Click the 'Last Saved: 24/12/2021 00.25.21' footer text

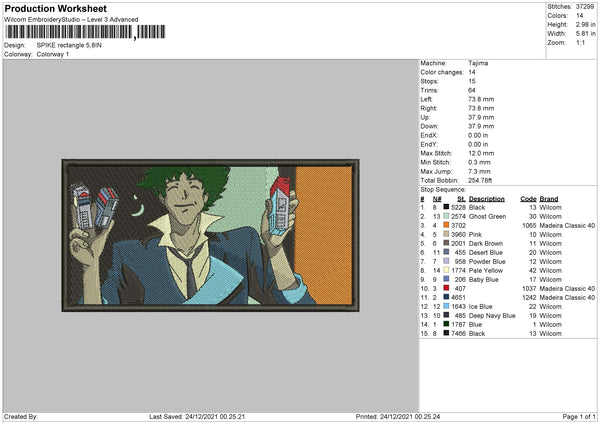tap(197, 416)
